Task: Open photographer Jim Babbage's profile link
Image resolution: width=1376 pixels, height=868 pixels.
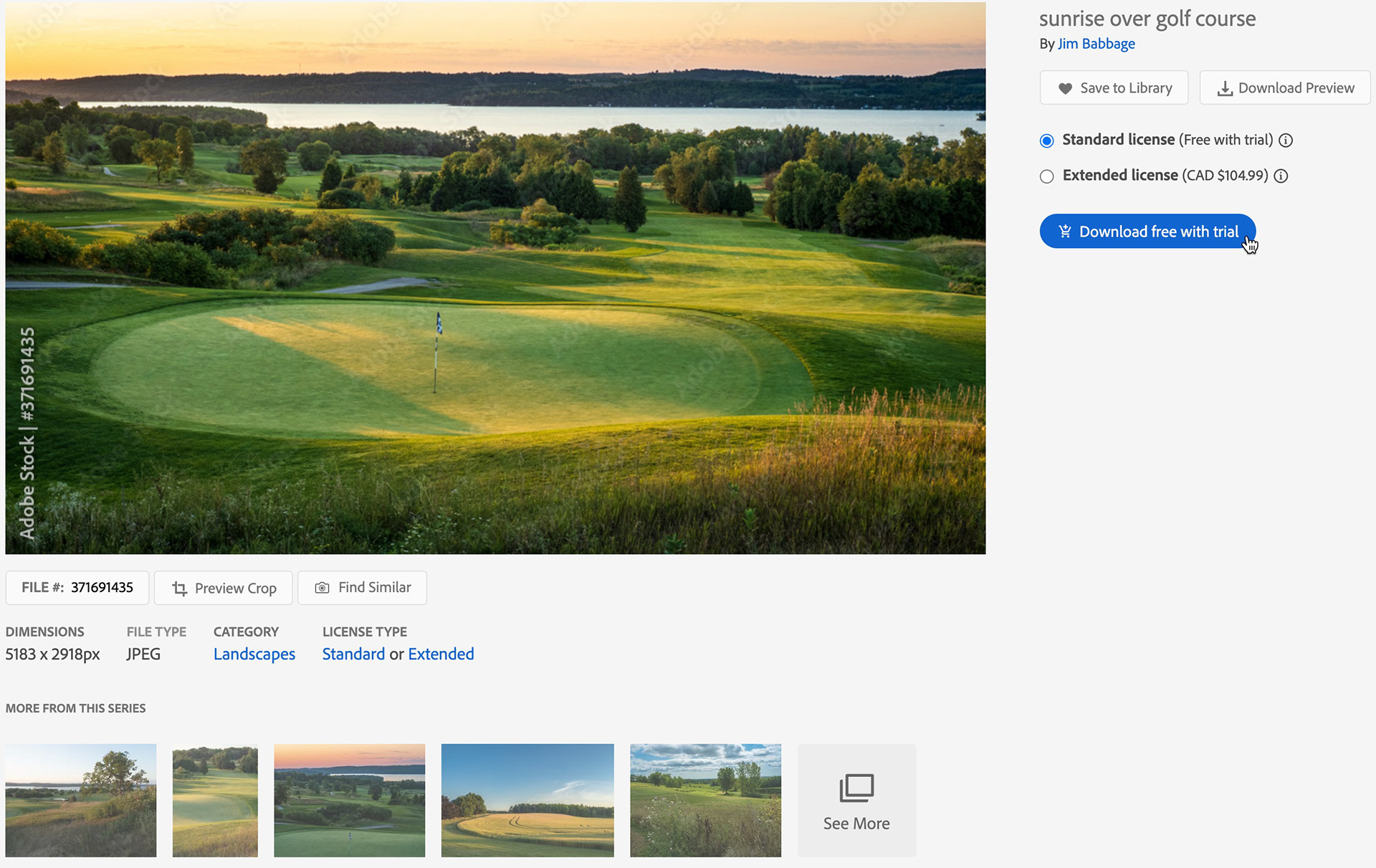Action: coord(1096,44)
